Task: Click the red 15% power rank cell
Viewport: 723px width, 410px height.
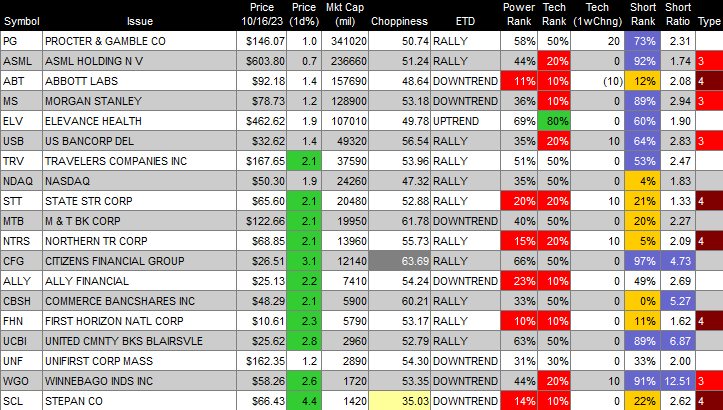Action: point(519,241)
